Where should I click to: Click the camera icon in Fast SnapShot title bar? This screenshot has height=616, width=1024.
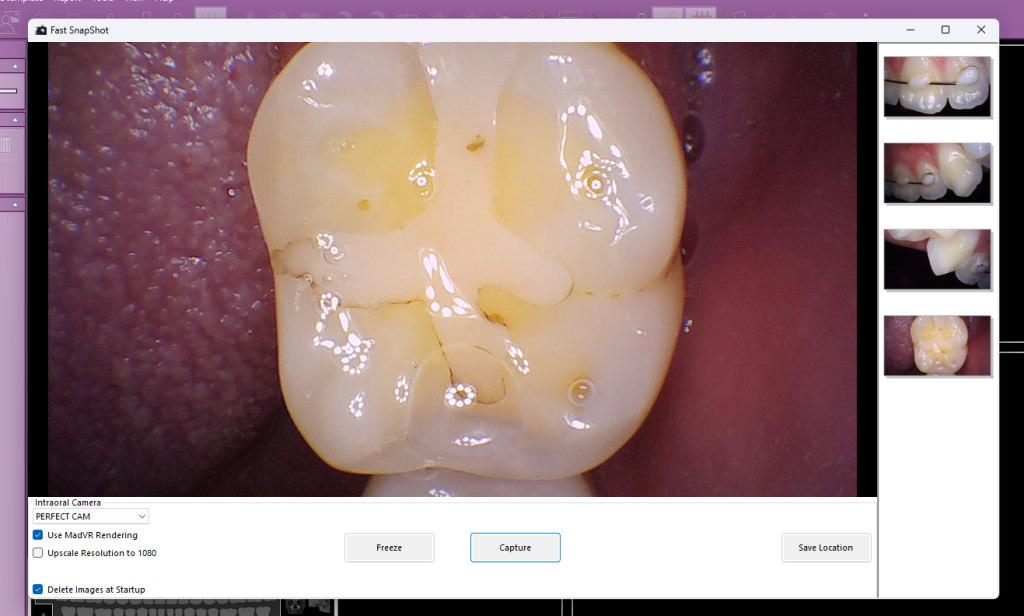click(x=41, y=30)
